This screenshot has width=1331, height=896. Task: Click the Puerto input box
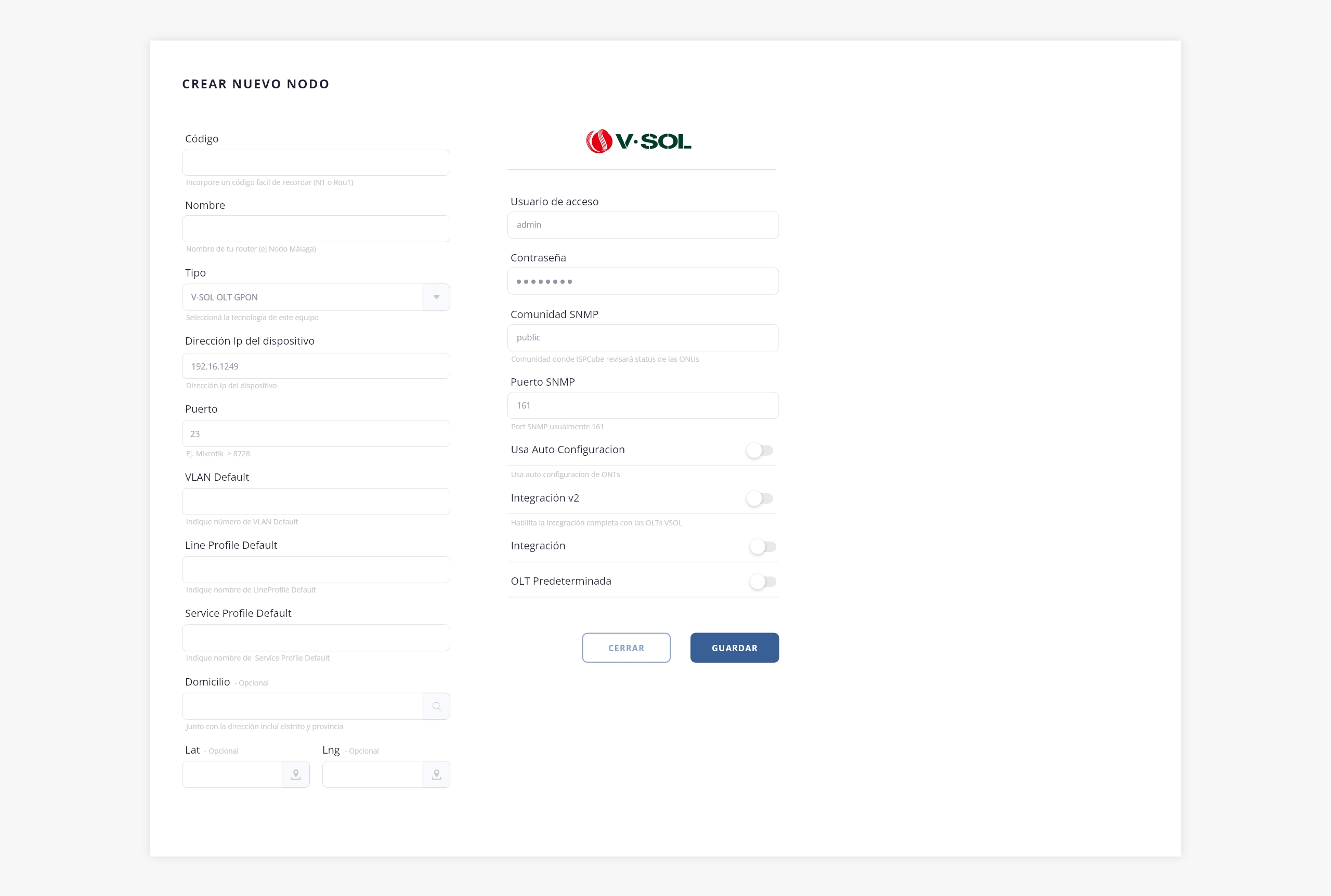[316, 434]
